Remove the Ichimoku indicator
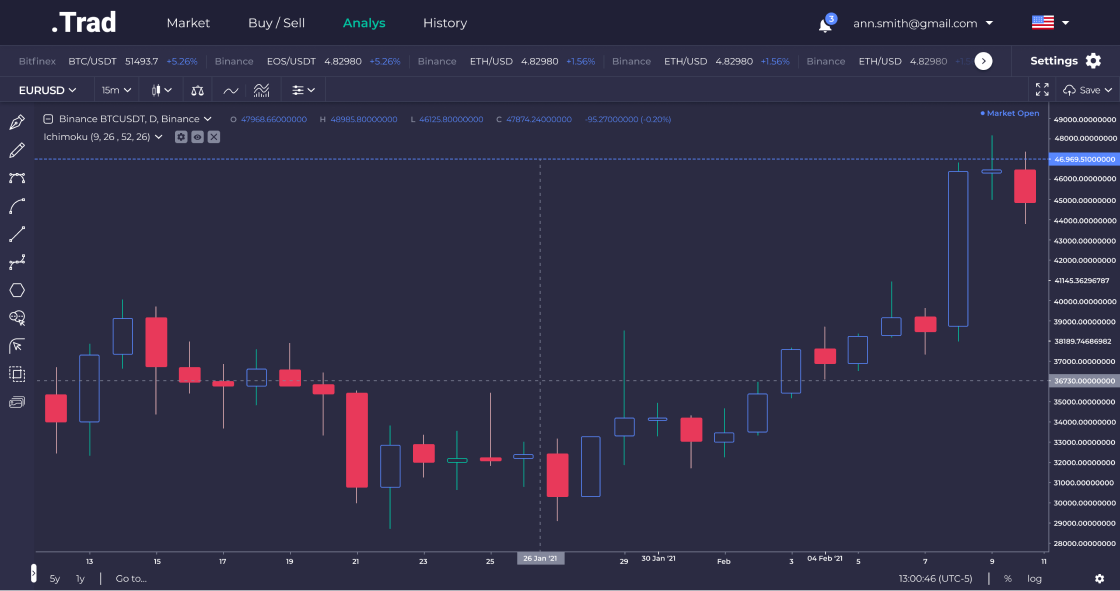The width and height of the screenshot is (1120, 591). click(213, 136)
